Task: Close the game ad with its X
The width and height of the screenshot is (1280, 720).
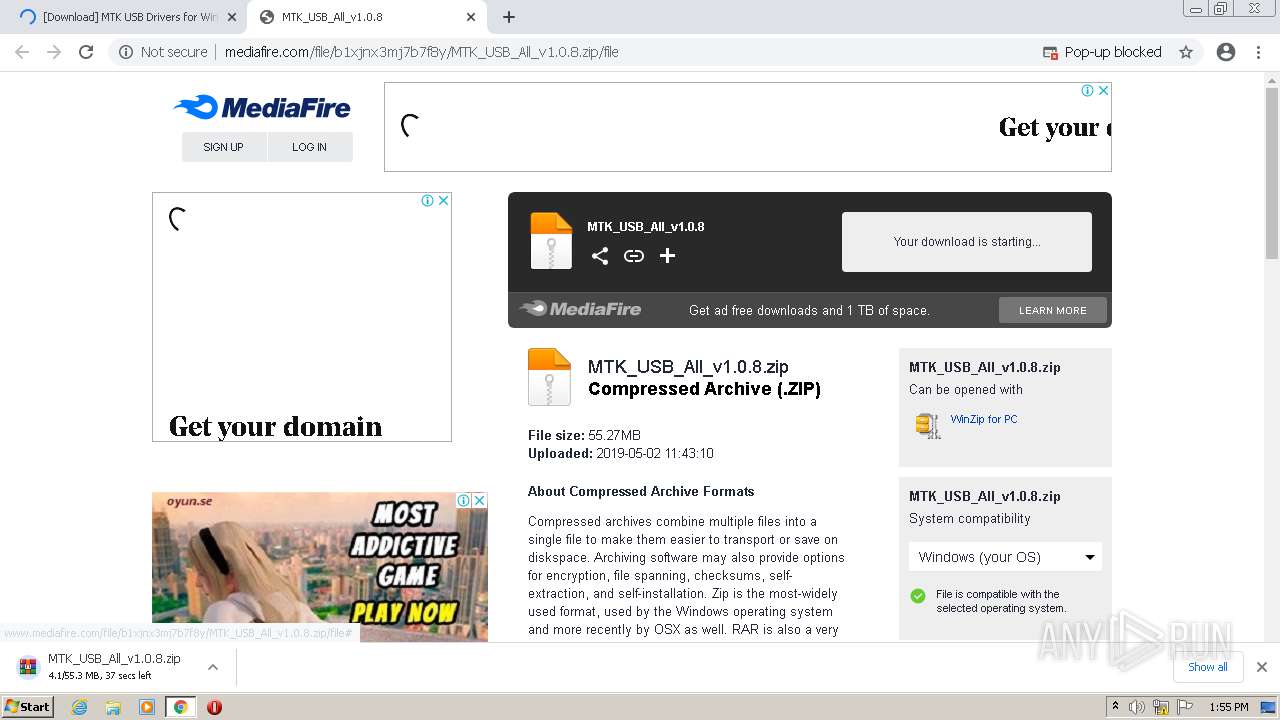Action: tap(480, 500)
